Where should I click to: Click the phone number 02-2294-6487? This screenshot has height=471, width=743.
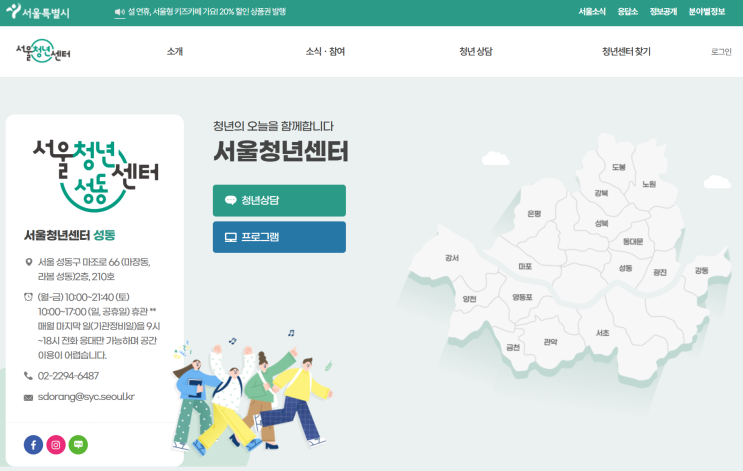pyautogui.click(x=68, y=376)
